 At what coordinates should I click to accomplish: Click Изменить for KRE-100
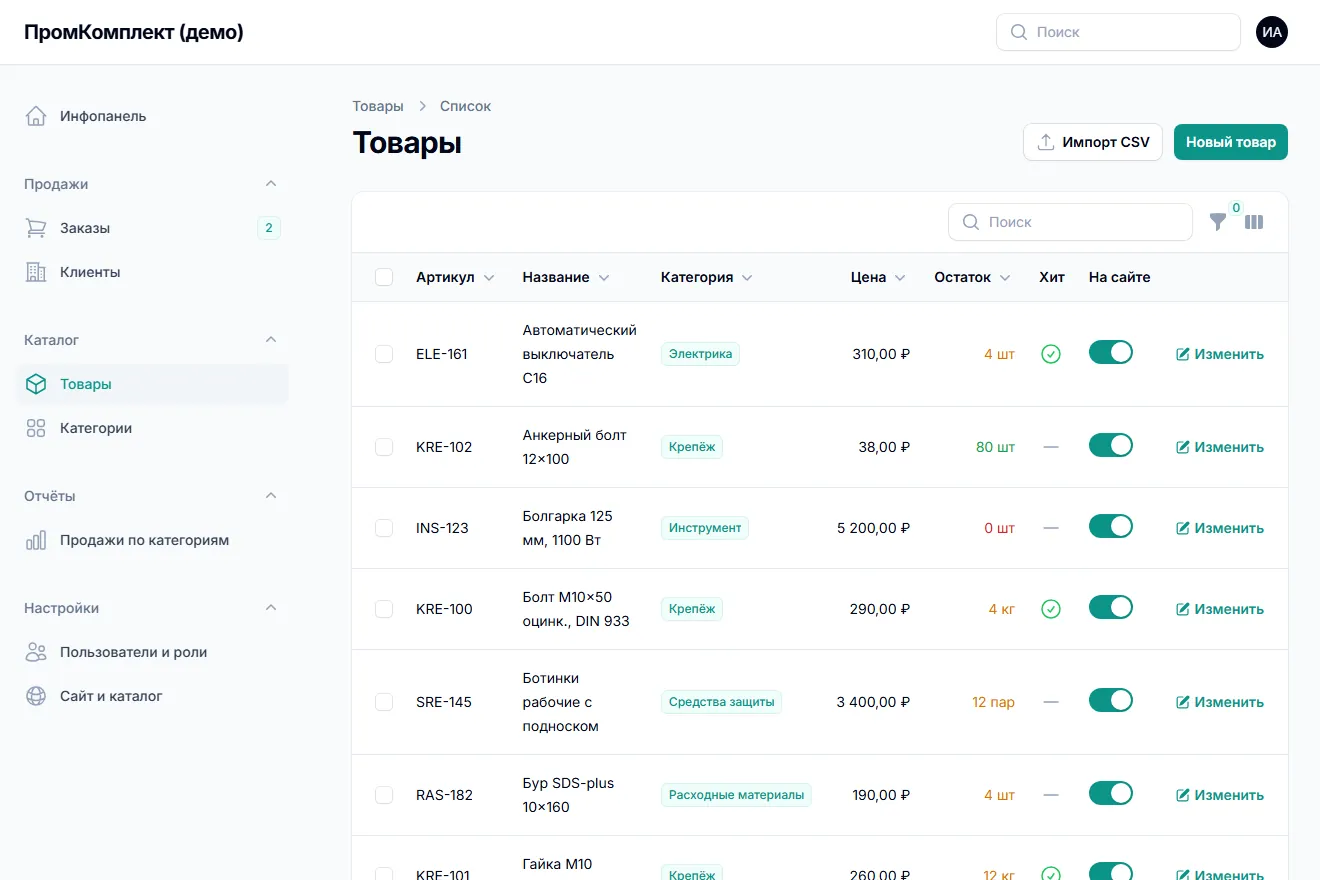point(1220,609)
